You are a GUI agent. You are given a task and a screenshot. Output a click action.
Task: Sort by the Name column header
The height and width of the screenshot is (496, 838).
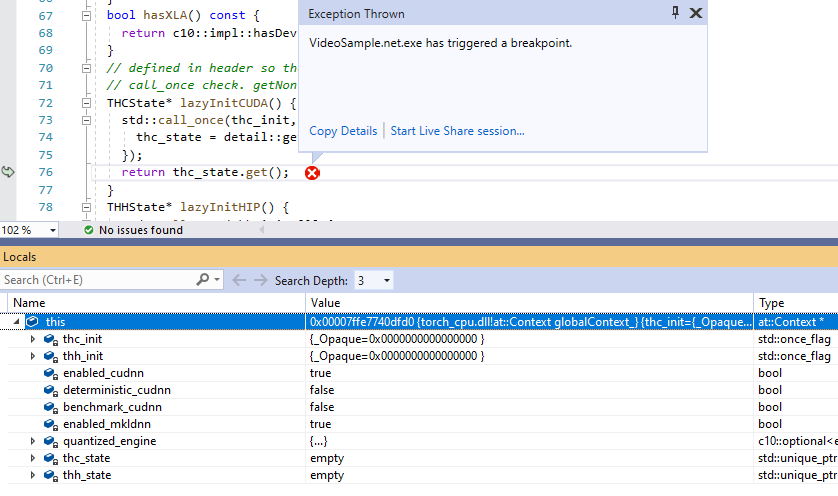[x=156, y=303]
